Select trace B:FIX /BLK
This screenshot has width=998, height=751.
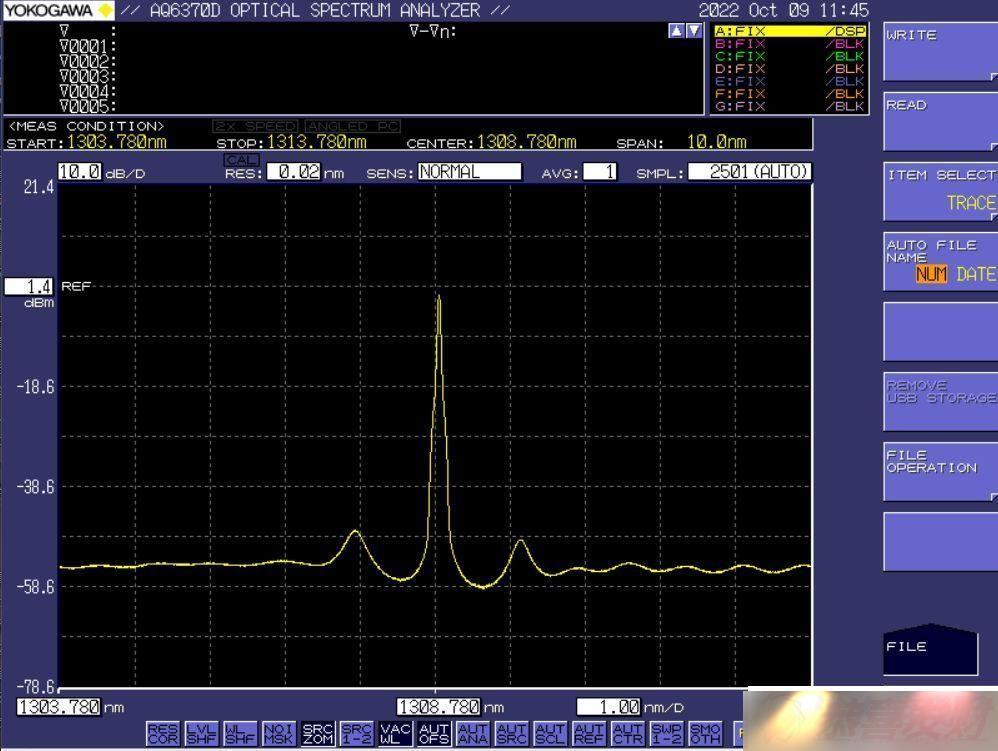790,44
